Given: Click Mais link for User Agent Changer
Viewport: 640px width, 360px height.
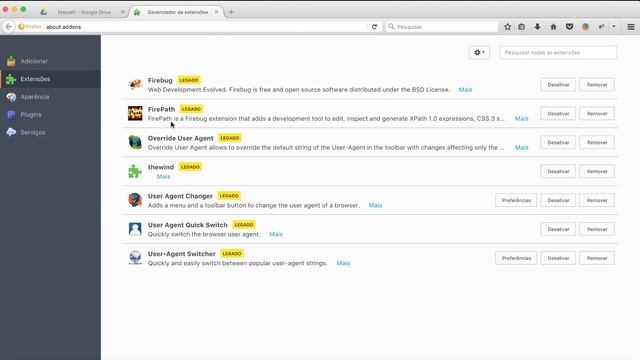Looking at the screenshot, I should click(375, 206).
